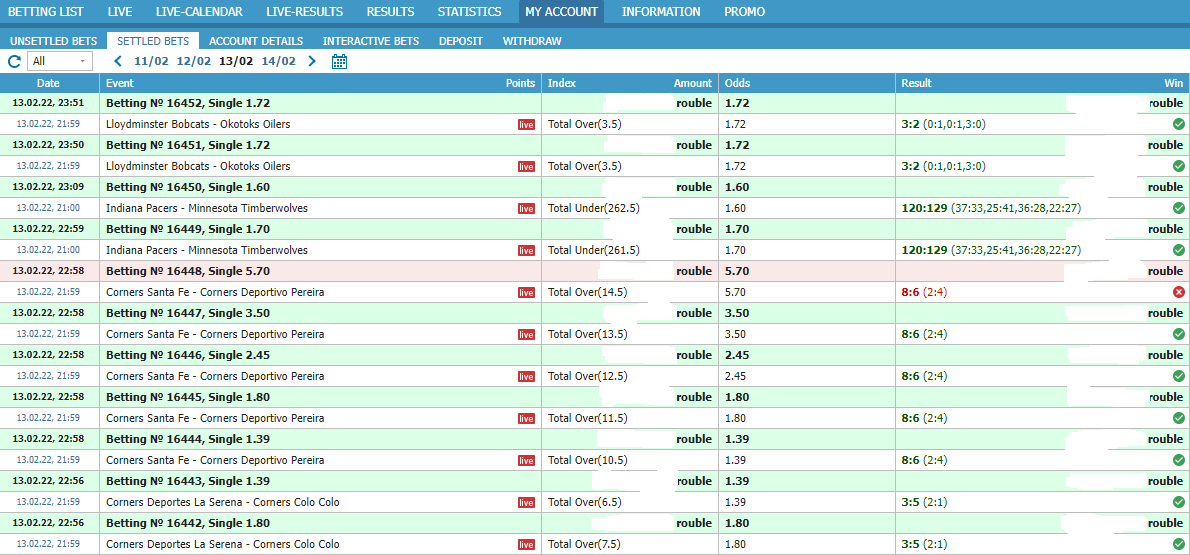The width and height of the screenshot is (1190, 555).
Task: Click the green checkmark for Total Over(6.5)
Action: click(1178, 502)
